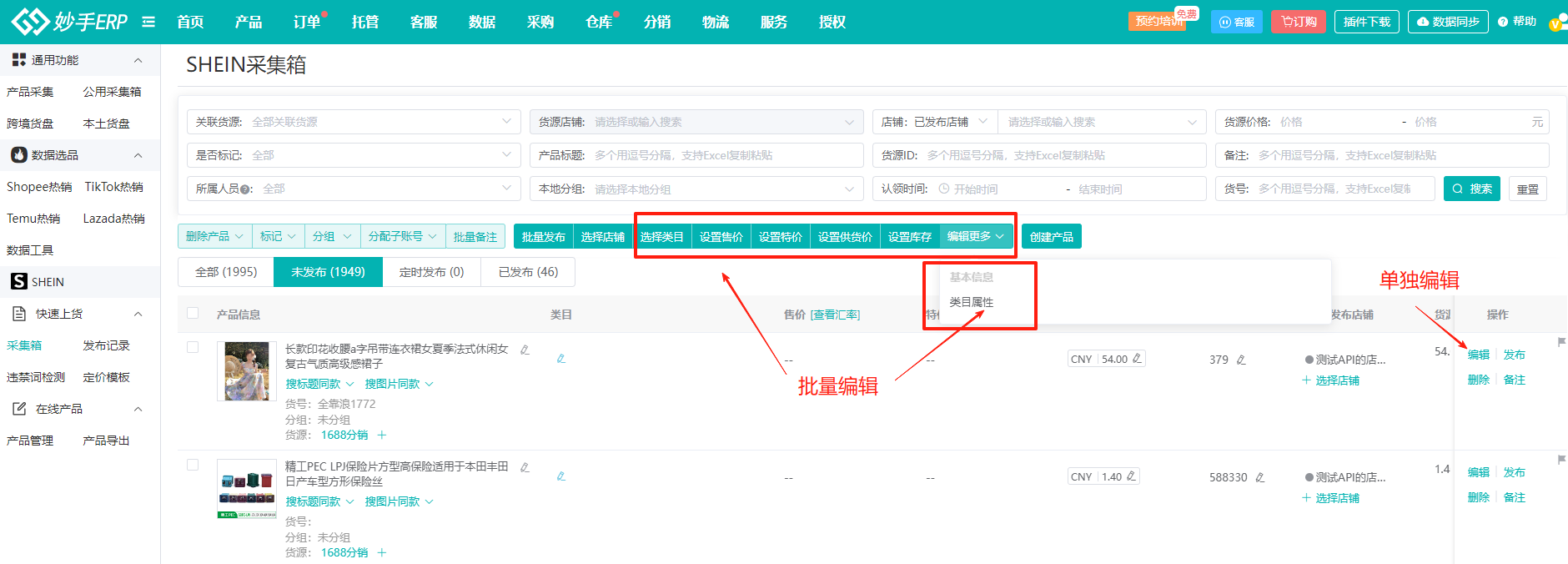
Task: Click 编辑 link for the dress product
Action: coord(1479,355)
